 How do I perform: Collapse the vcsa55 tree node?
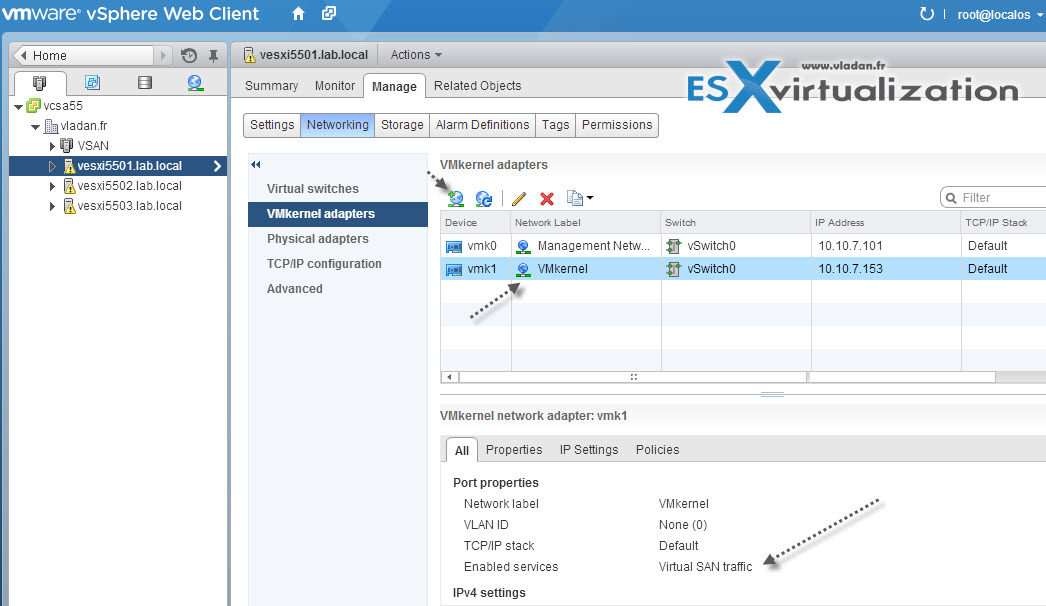point(19,106)
